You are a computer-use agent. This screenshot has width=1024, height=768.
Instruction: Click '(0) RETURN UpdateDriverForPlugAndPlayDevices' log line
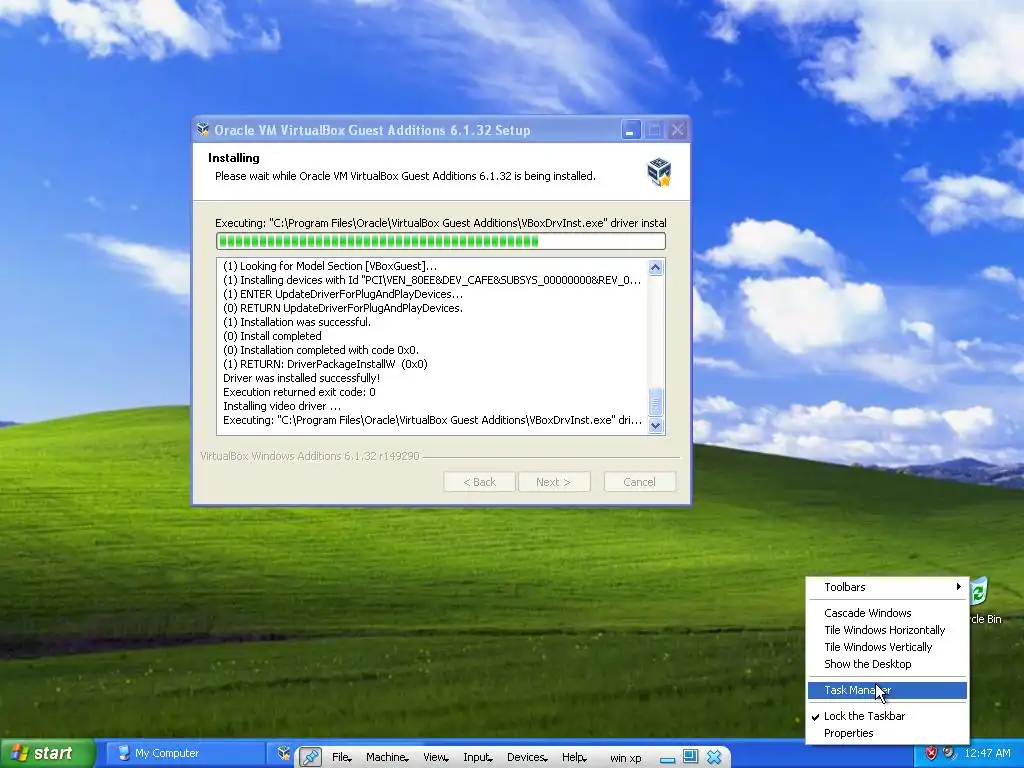pyautogui.click(x=343, y=308)
